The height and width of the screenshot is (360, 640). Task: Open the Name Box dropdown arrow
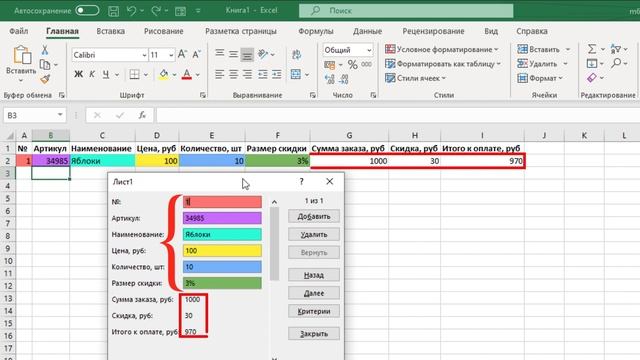pyautogui.click(x=60, y=115)
